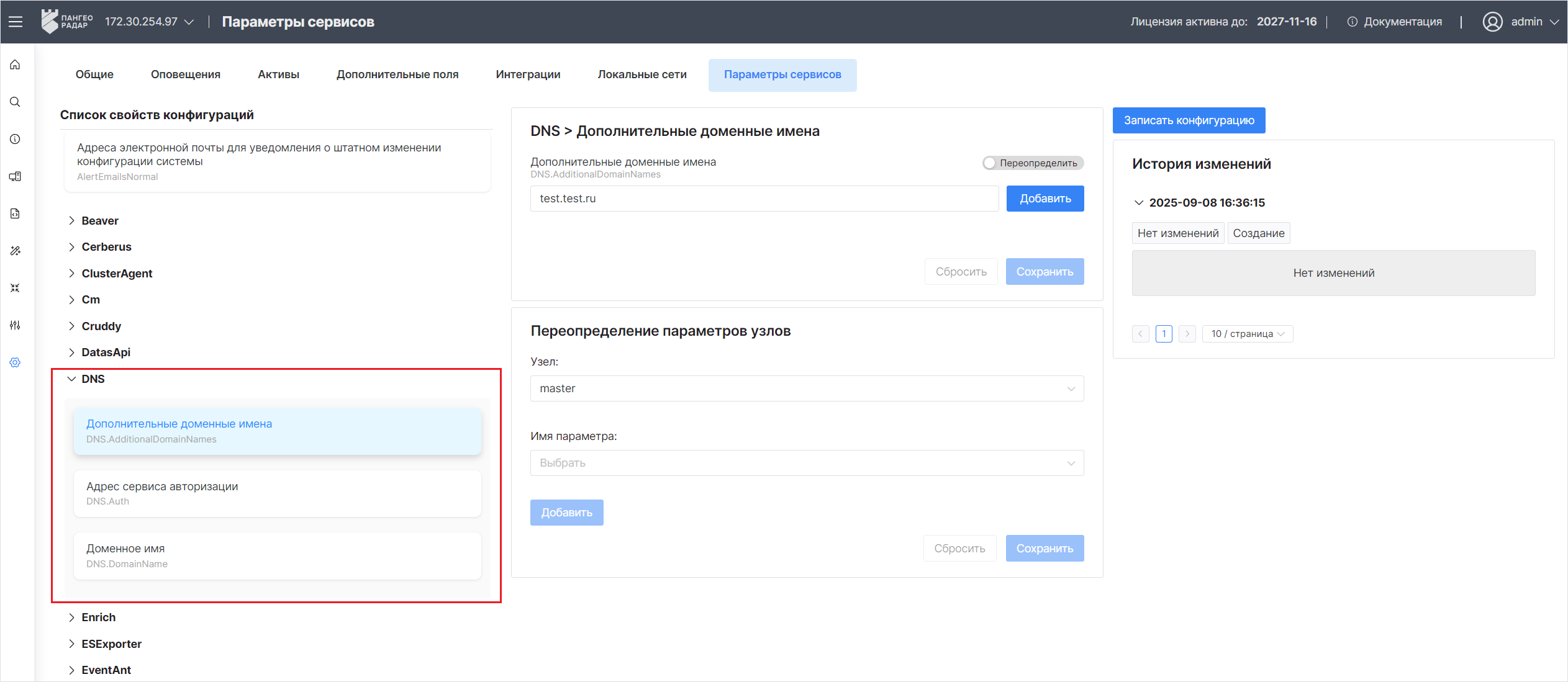1568x682 pixels.
Task: Click the magic wand sidebar icon
Action: [16, 251]
